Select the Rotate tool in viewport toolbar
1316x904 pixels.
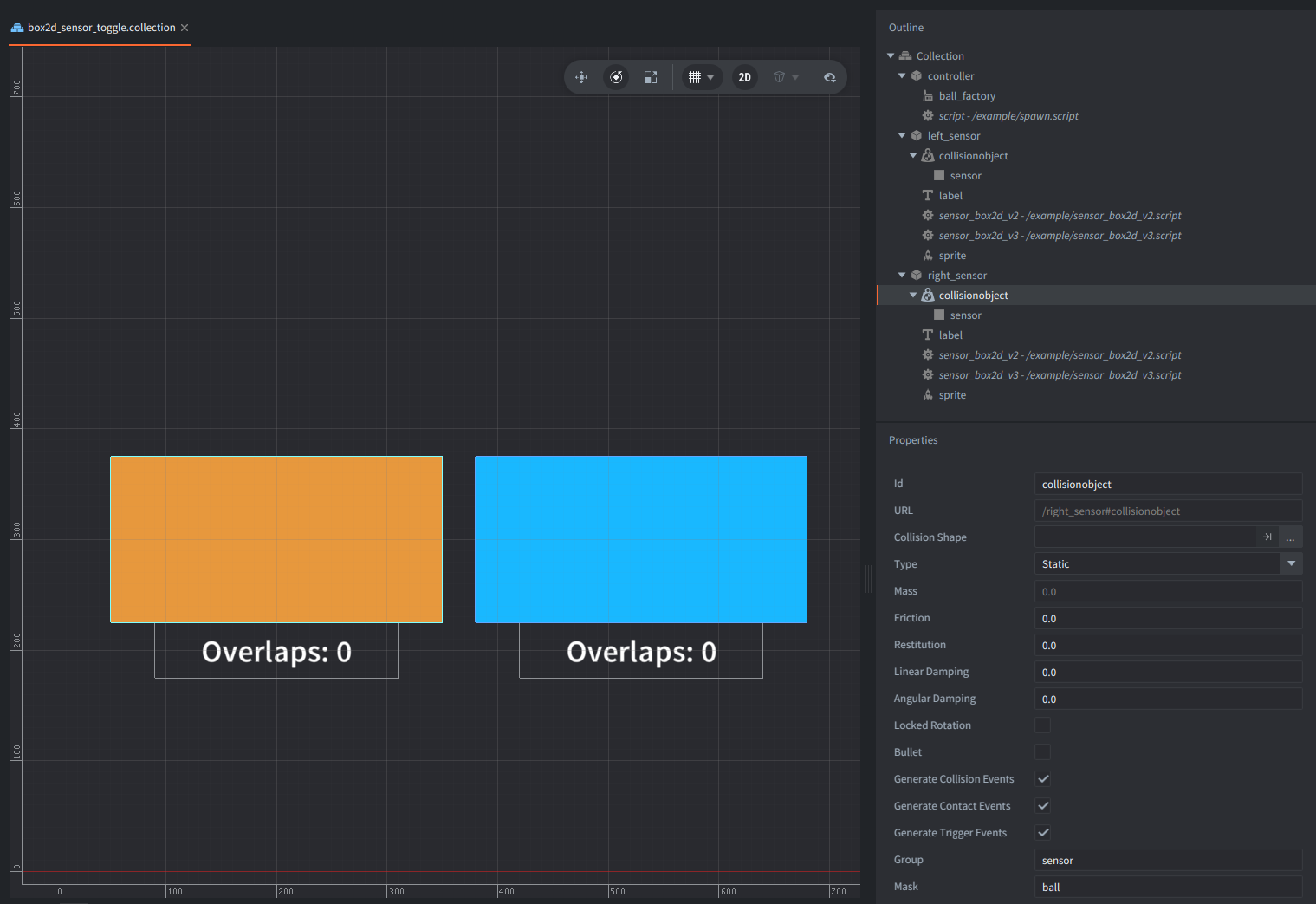tap(616, 77)
